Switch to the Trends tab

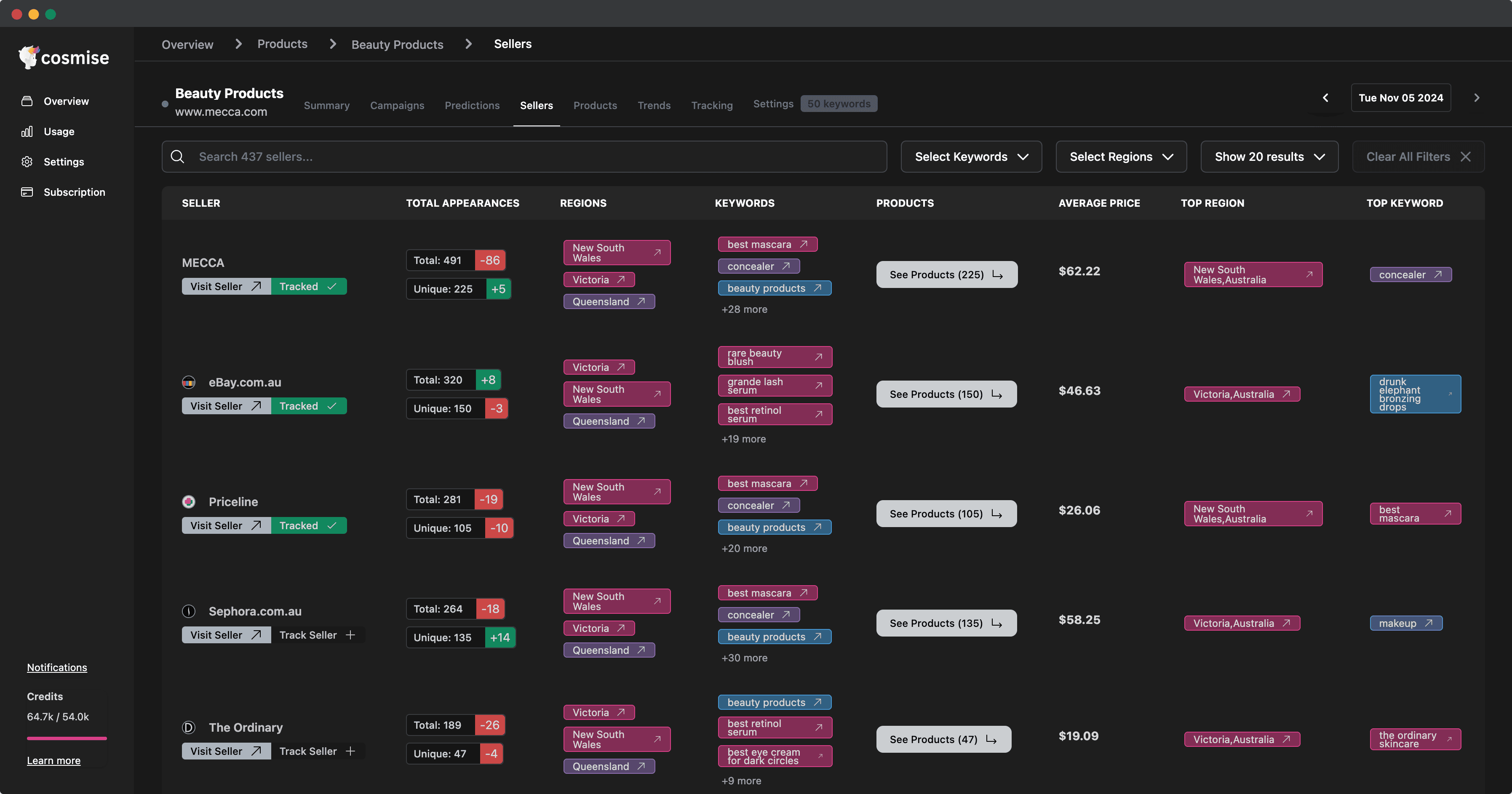(x=654, y=105)
